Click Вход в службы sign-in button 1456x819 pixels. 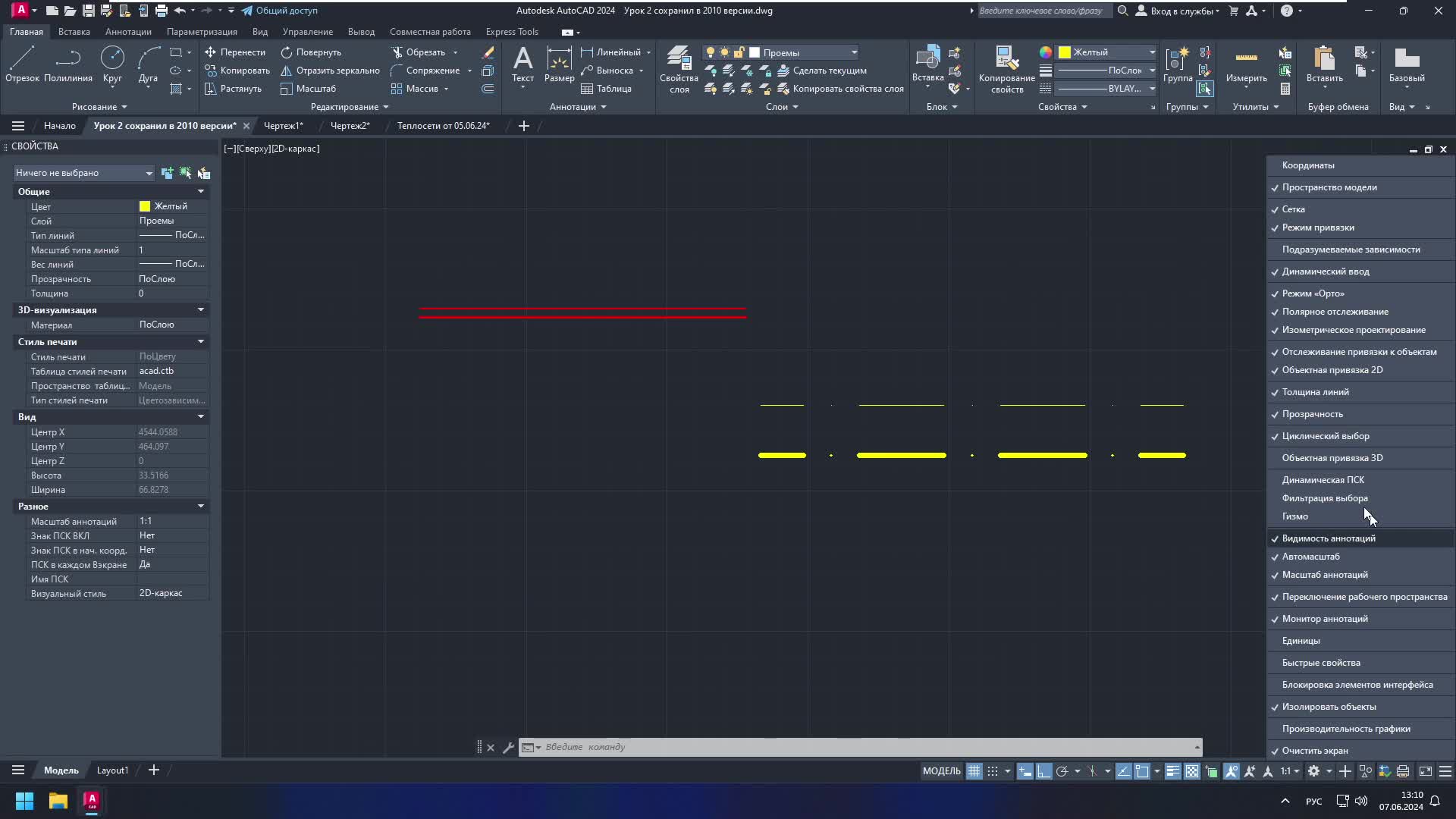[x=1178, y=11]
